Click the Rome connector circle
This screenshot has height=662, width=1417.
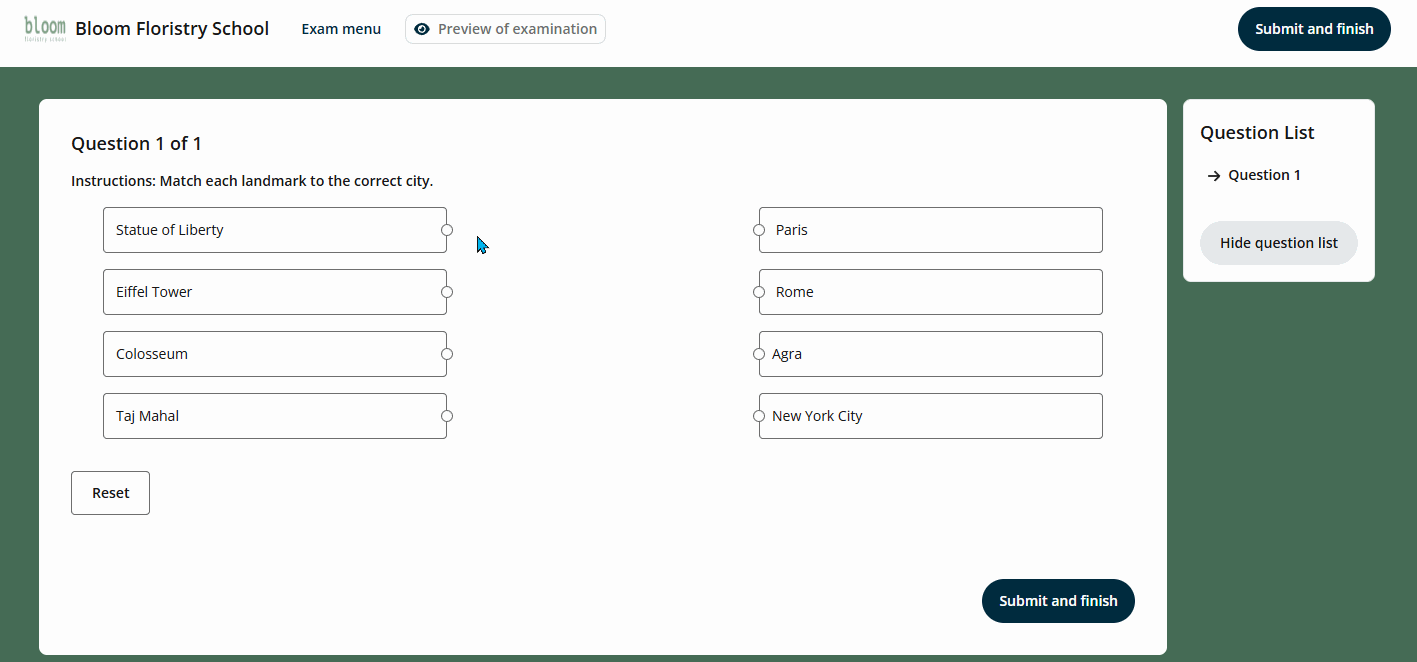pyautogui.click(x=759, y=292)
